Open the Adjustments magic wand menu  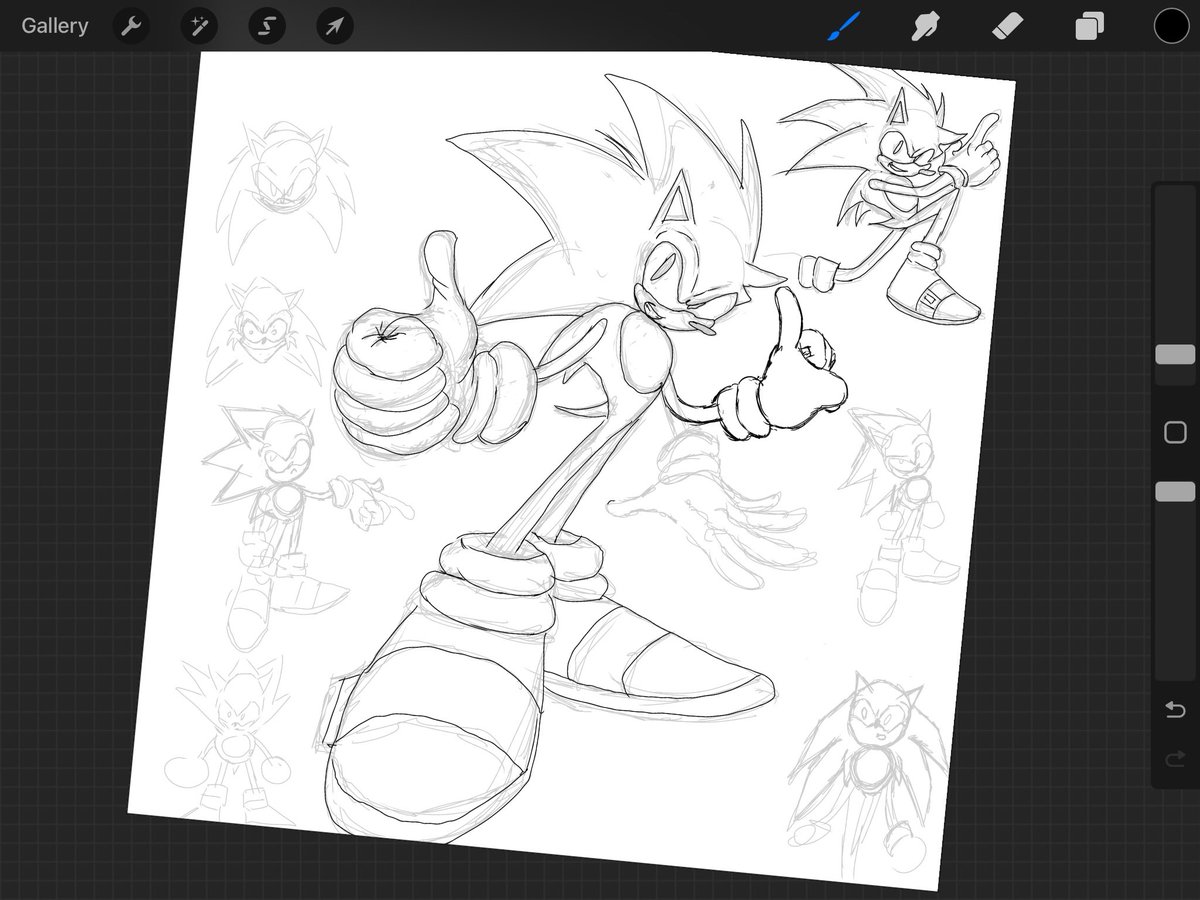tap(199, 26)
